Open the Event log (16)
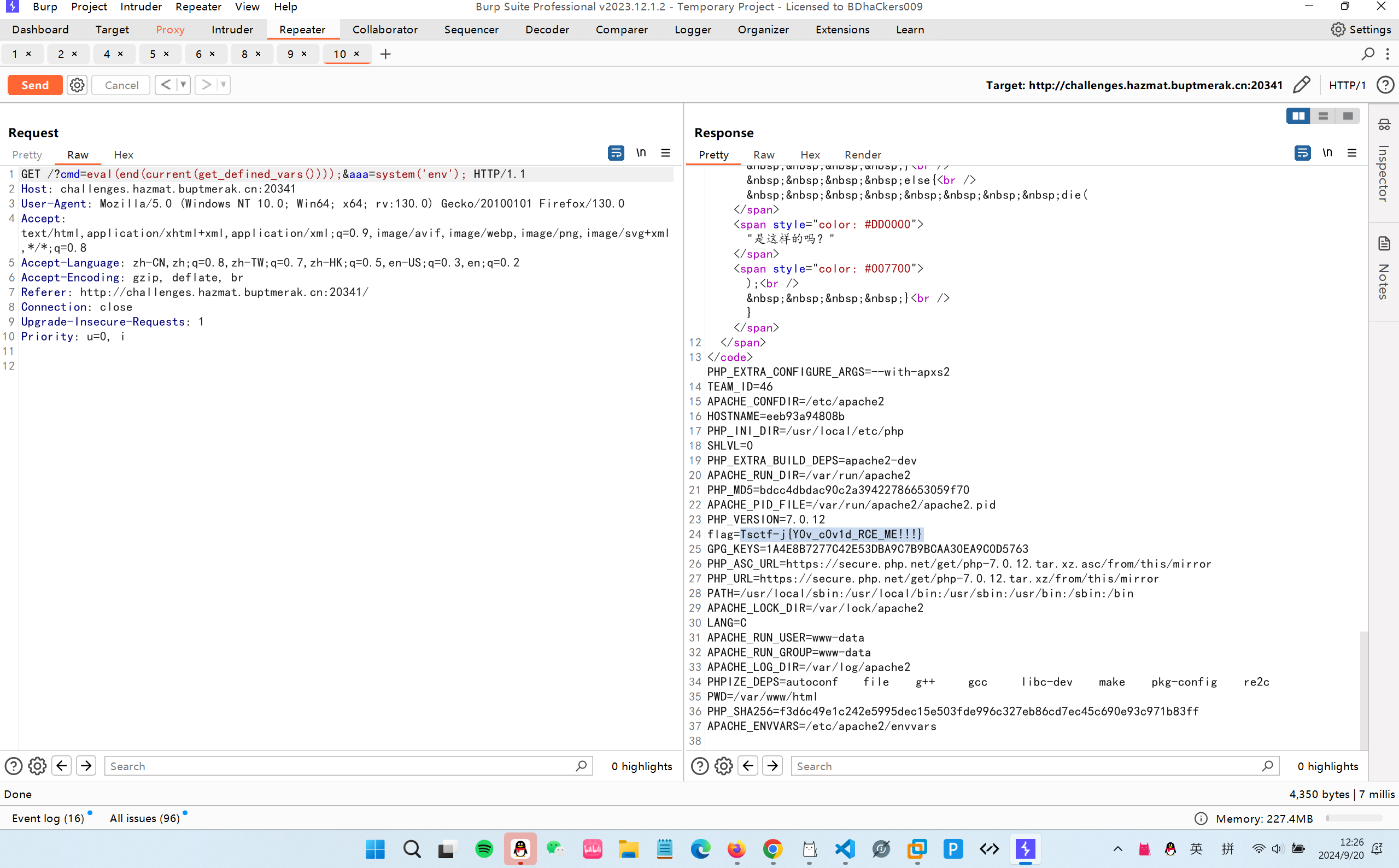The width and height of the screenshot is (1399, 868). point(48,818)
